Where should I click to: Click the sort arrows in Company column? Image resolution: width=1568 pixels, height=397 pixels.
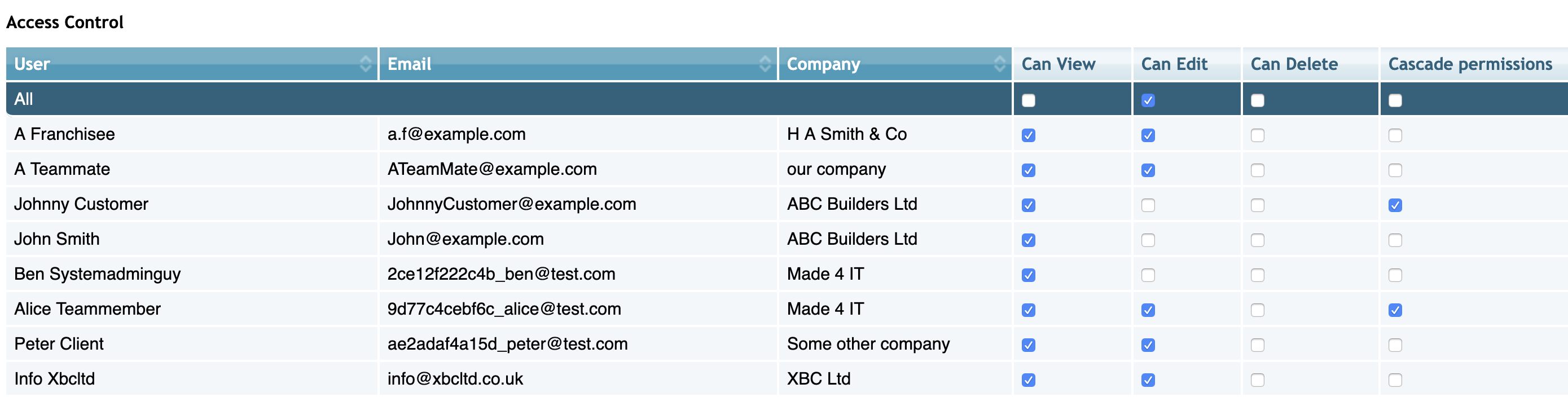[x=999, y=64]
